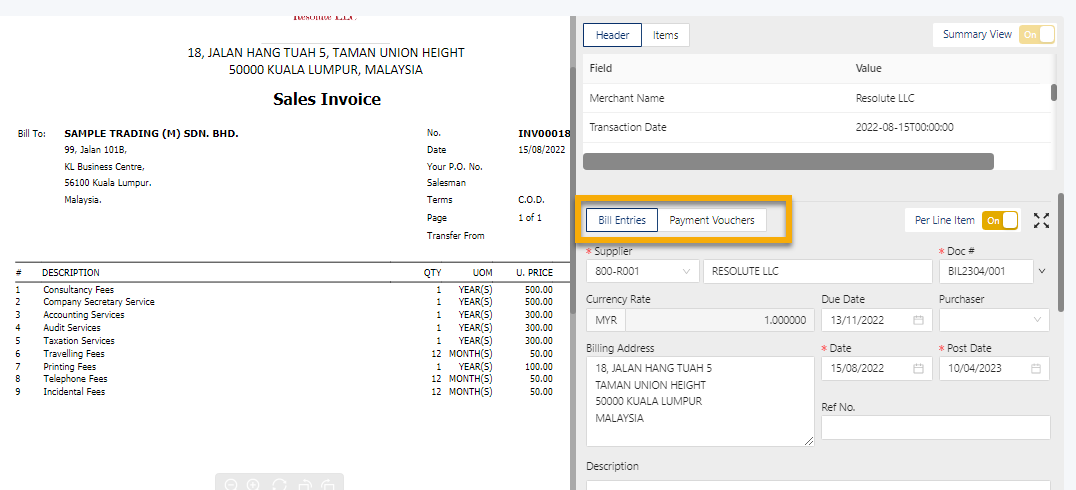This screenshot has width=1076, height=490.
Task: Open the Purchaser dropdown
Action: coord(994,320)
